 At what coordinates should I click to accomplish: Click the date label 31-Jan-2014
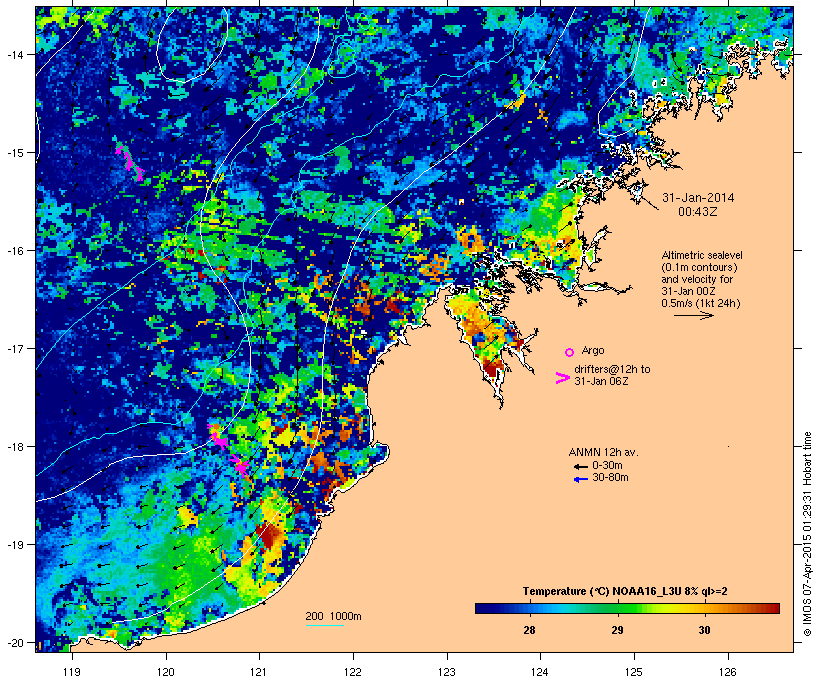tap(698, 198)
